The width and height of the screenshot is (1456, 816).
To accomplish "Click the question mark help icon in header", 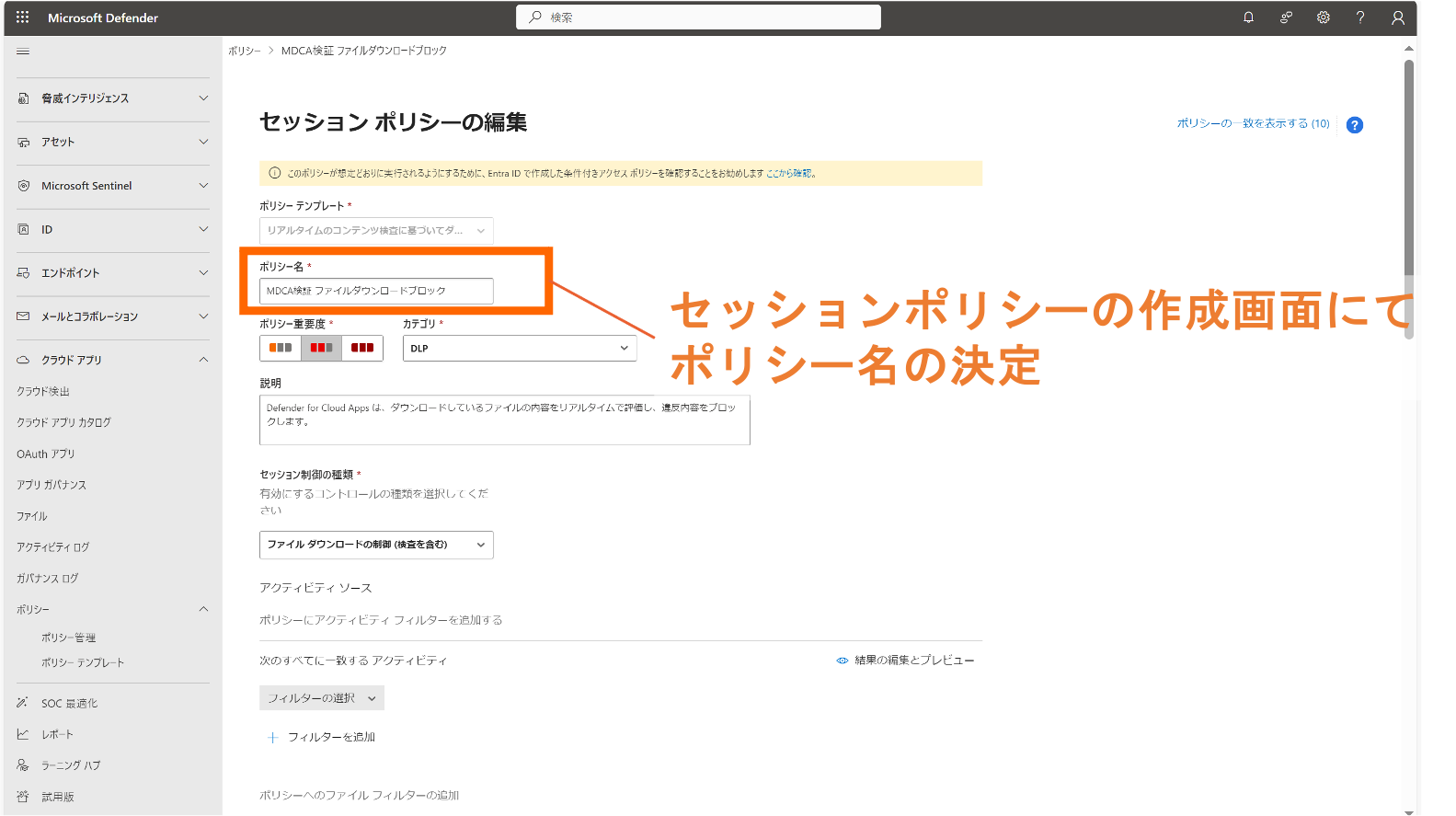I will pos(1359,17).
